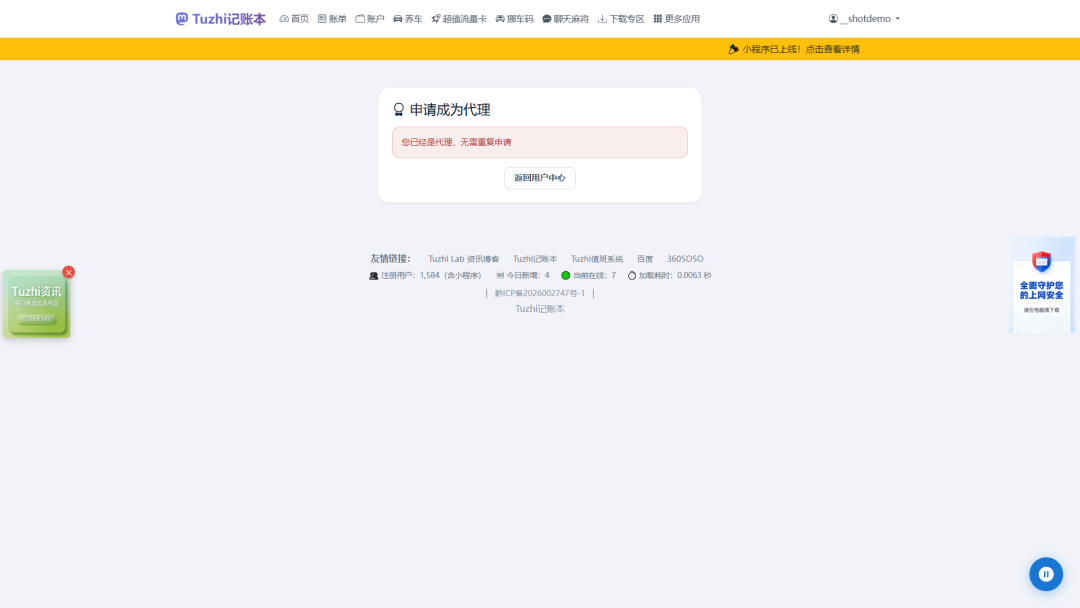The width and height of the screenshot is (1080, 608).
Task: Click the 注册用户 1,584 statistic text
Action: point(431,275)
